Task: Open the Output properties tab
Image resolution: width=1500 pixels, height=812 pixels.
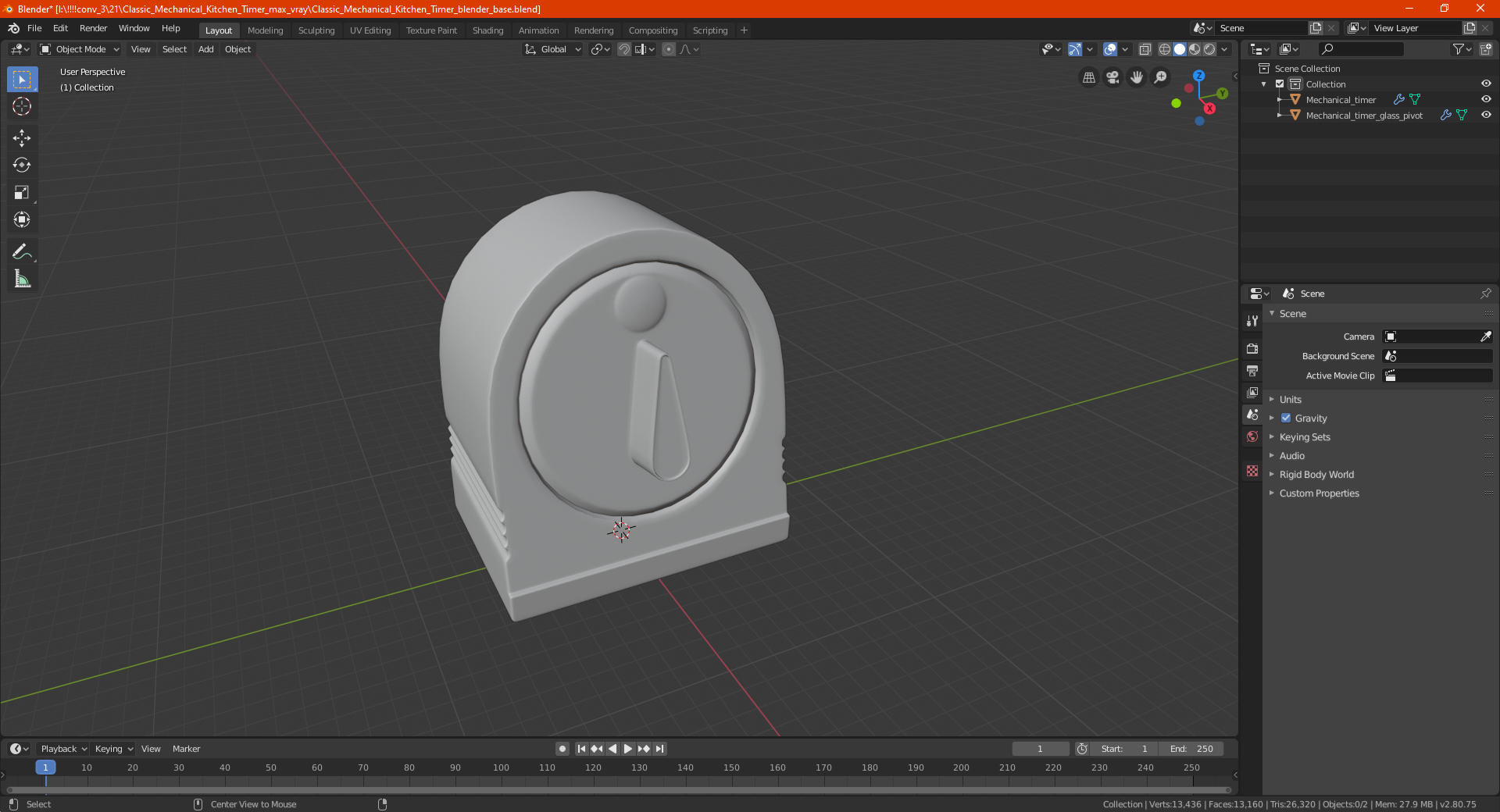Action: tap(1252, 370)
